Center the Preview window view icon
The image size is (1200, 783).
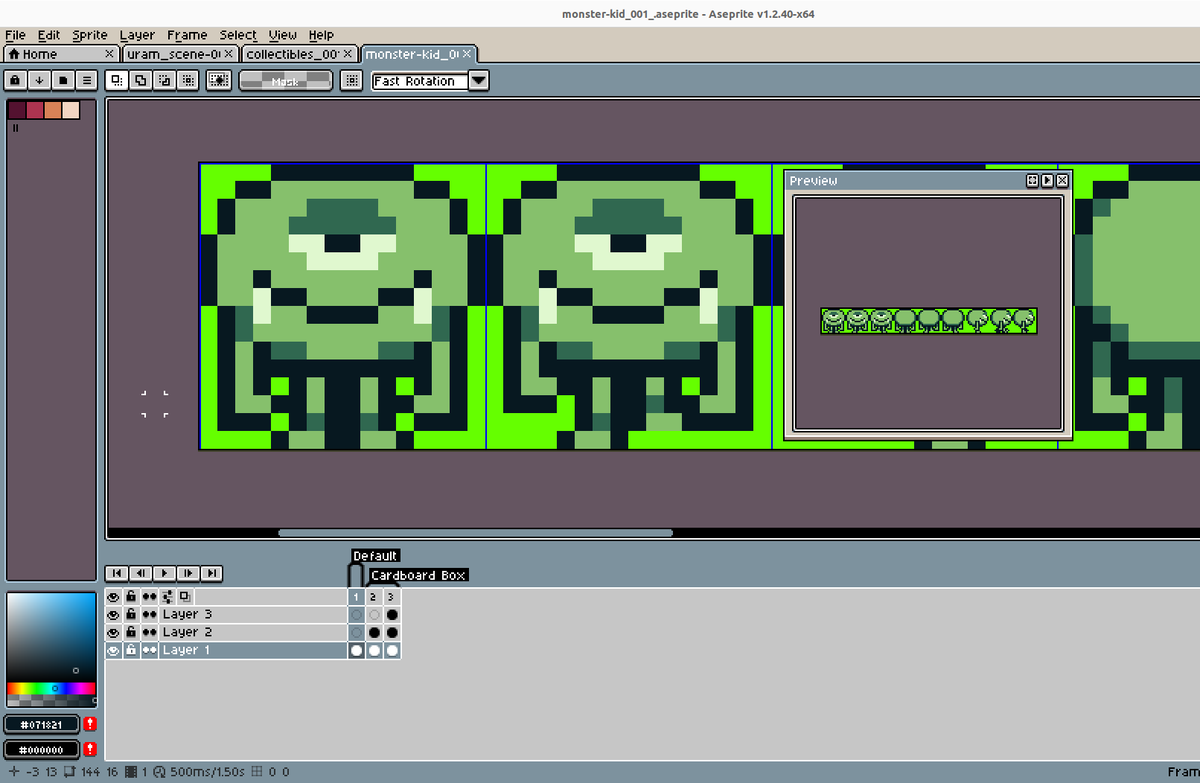[x=1032, y=181]
